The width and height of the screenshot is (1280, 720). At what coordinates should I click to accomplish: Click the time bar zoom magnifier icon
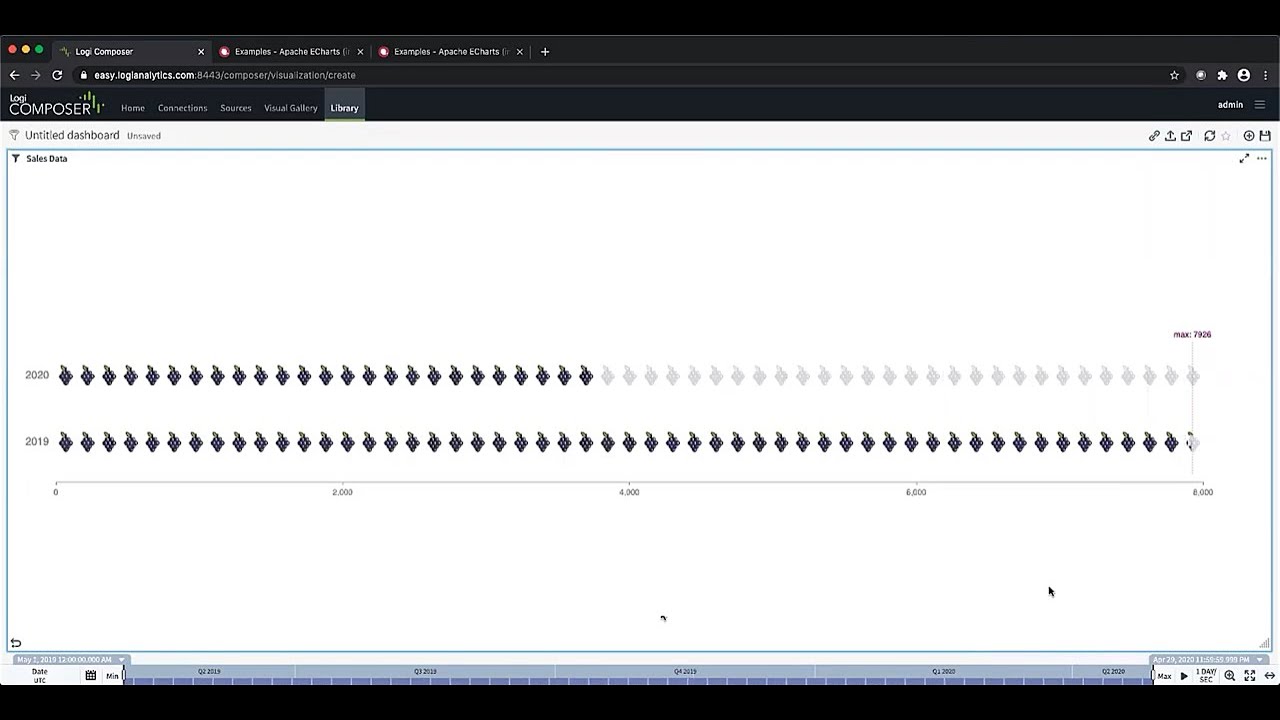1230,676
